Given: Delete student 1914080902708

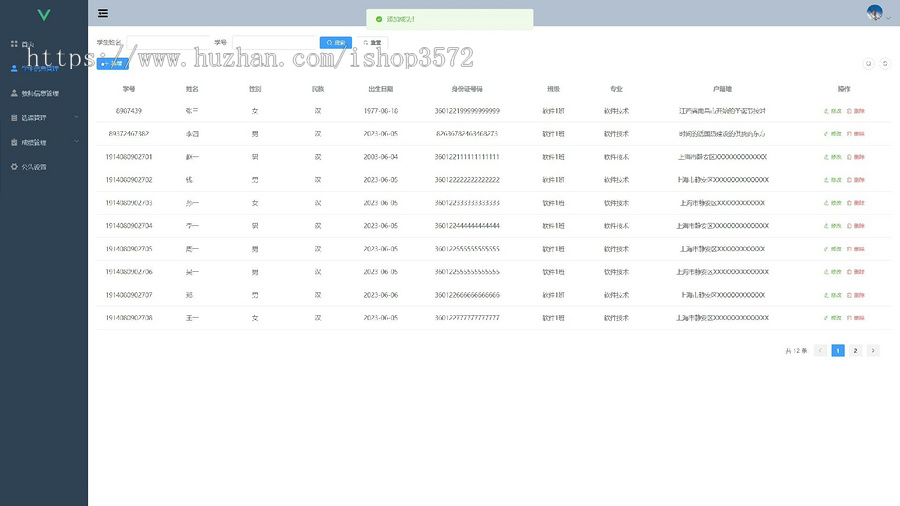Looking at the screenshot, I should (x=856, y=318).
